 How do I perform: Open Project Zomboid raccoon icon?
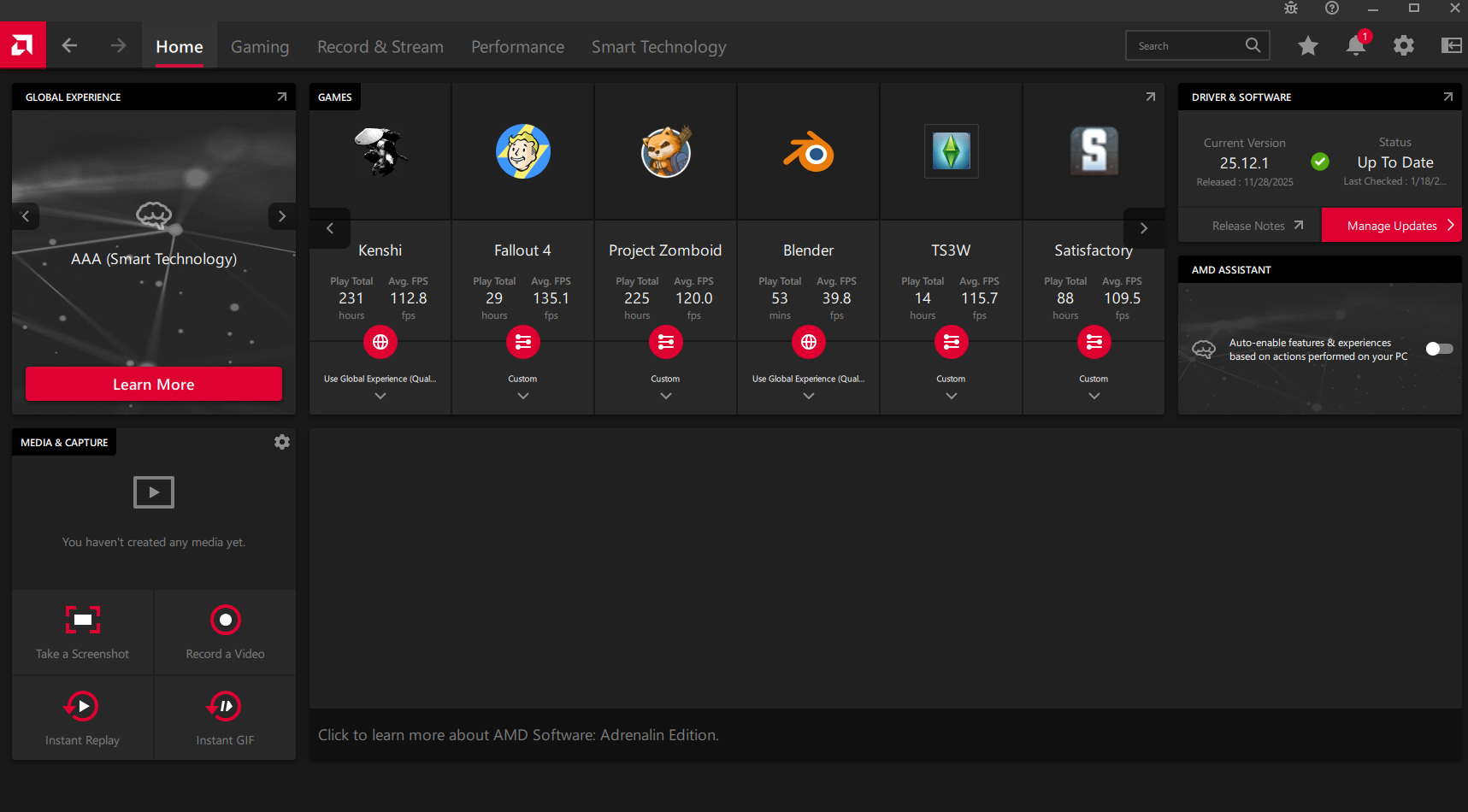[x=666, y=151]
